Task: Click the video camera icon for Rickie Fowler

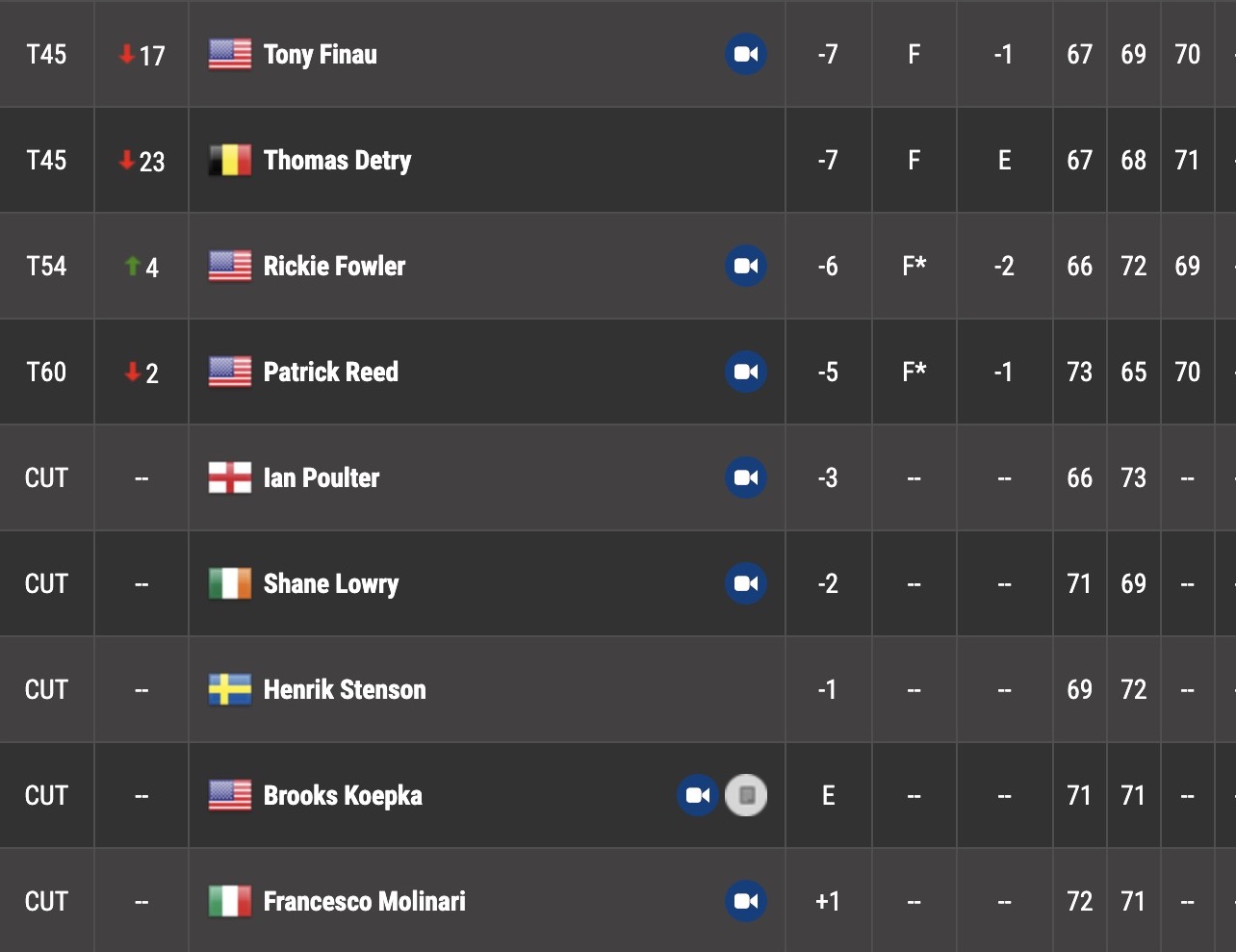Action: pos(746,266)
